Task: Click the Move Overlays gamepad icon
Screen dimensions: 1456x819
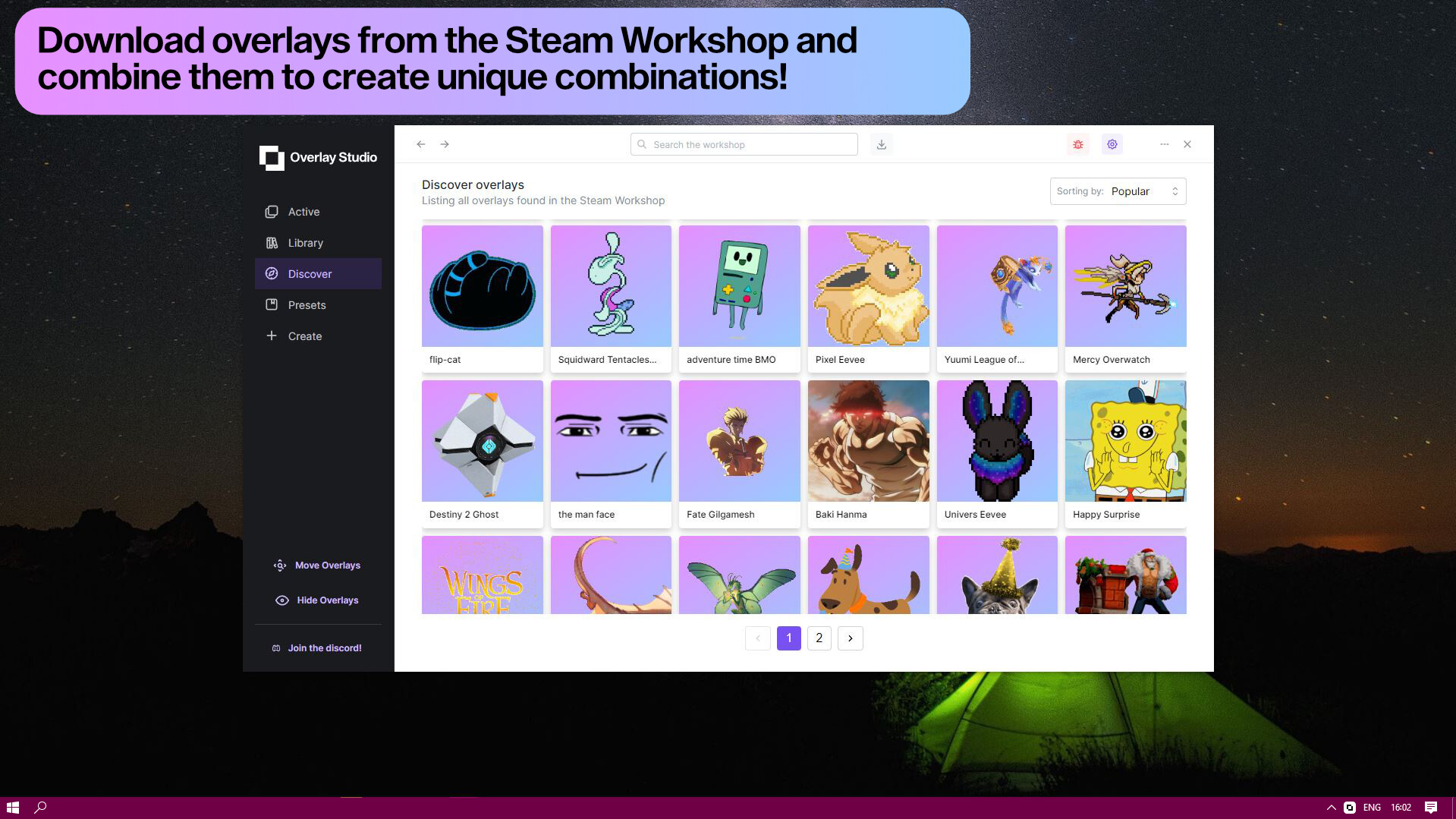Action: click(279, 565)
